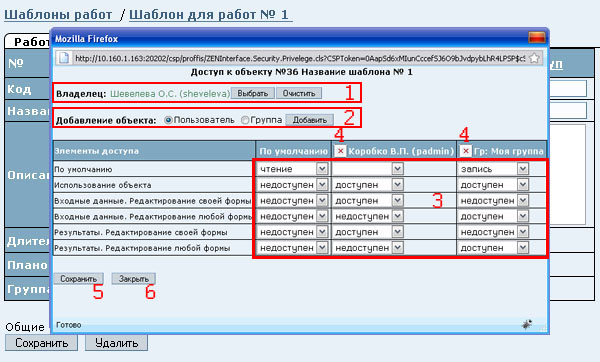Open Моя группа dropdown for Входные данные любой формы

coord(494,216)
